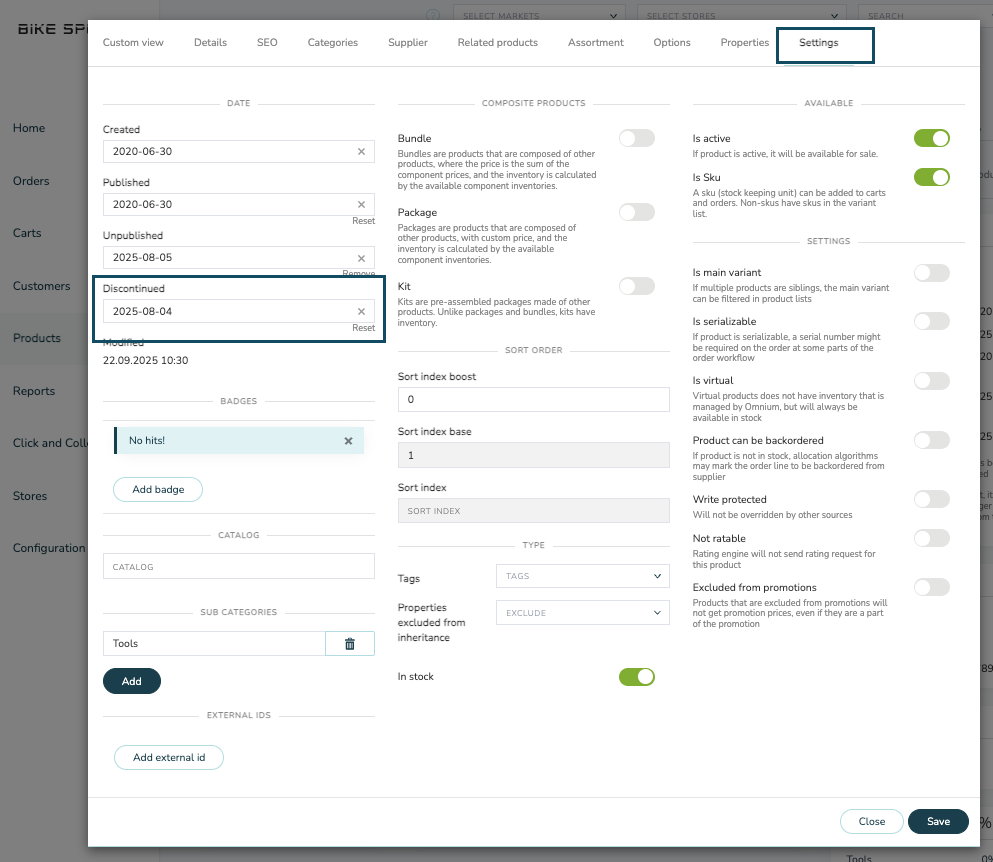
Task: Clear the Created date field
Action: pos(361,152)
